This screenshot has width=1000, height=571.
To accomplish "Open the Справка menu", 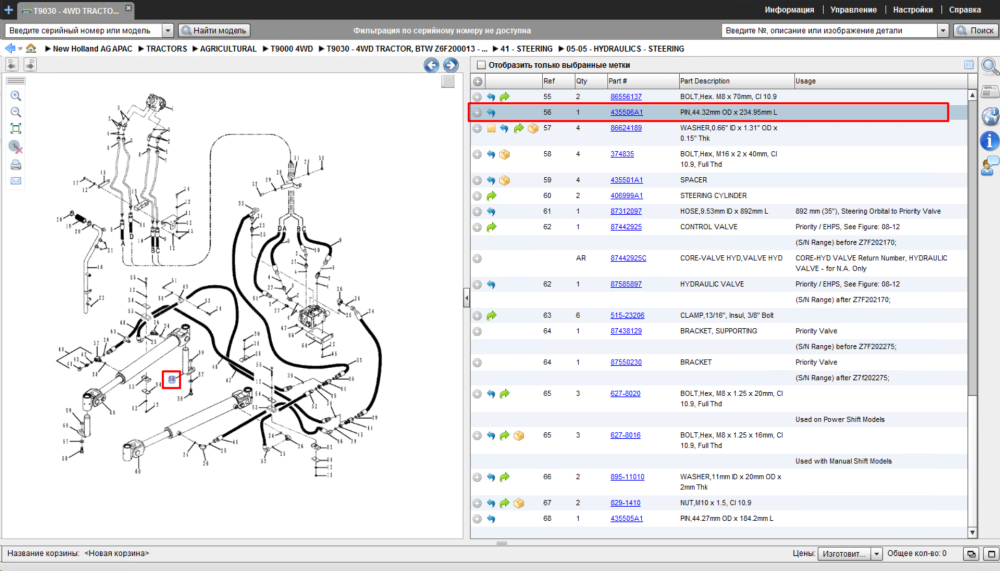I will coord(965,10).
